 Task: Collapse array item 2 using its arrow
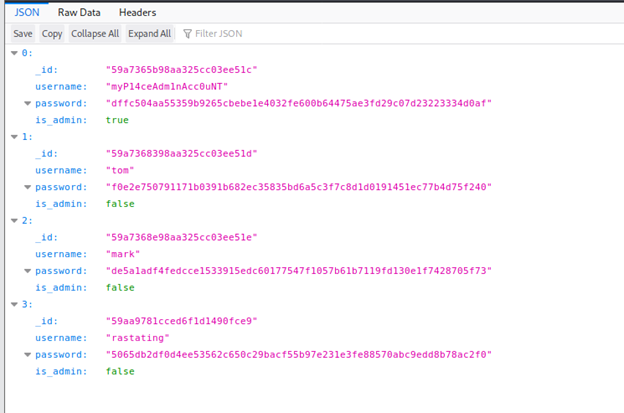(x=13, y=221)
